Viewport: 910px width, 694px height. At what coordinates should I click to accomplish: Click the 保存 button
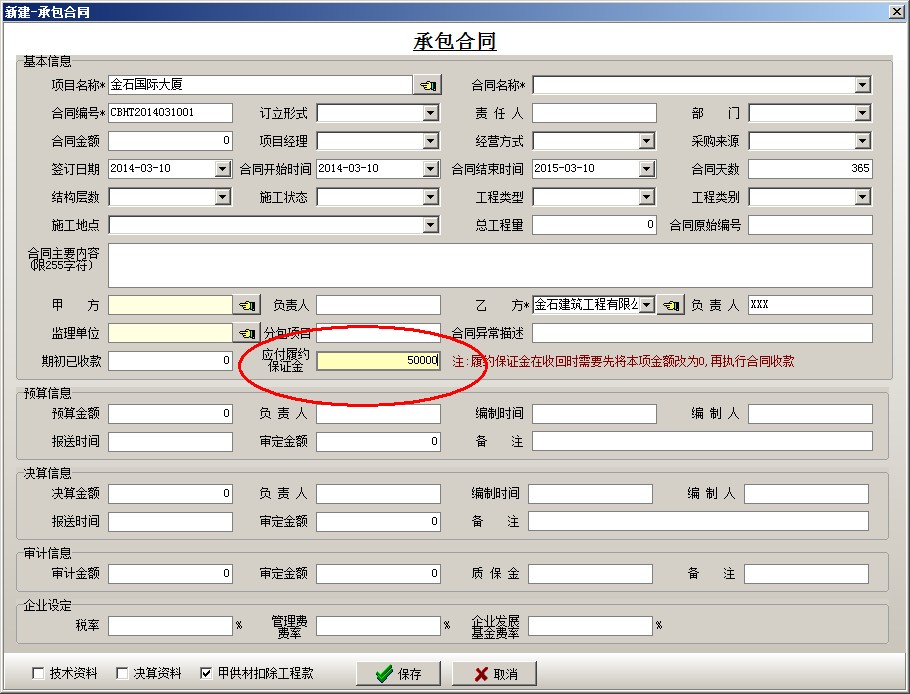[400, 673]
